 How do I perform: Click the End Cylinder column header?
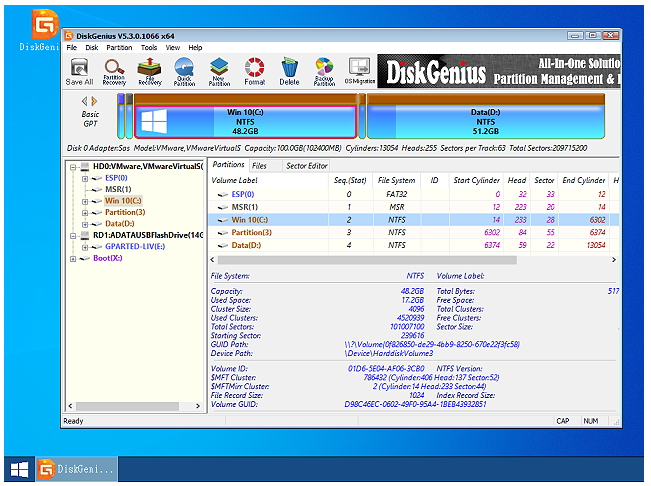pyautogui.click(x=583, y=180)
